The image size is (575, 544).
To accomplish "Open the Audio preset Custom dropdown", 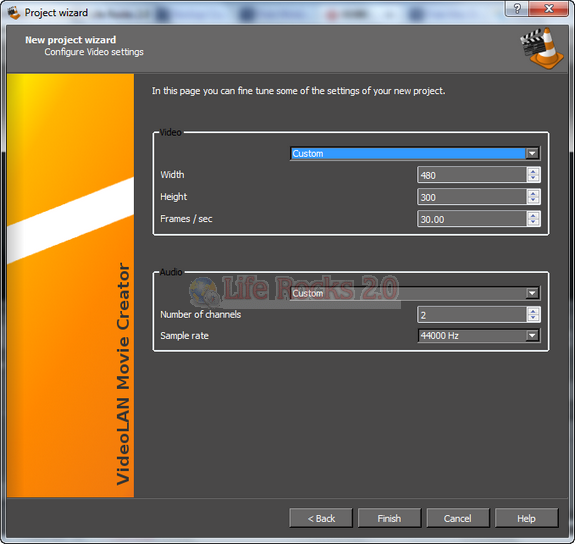I will pyautogui.click(x=415, y=293).
